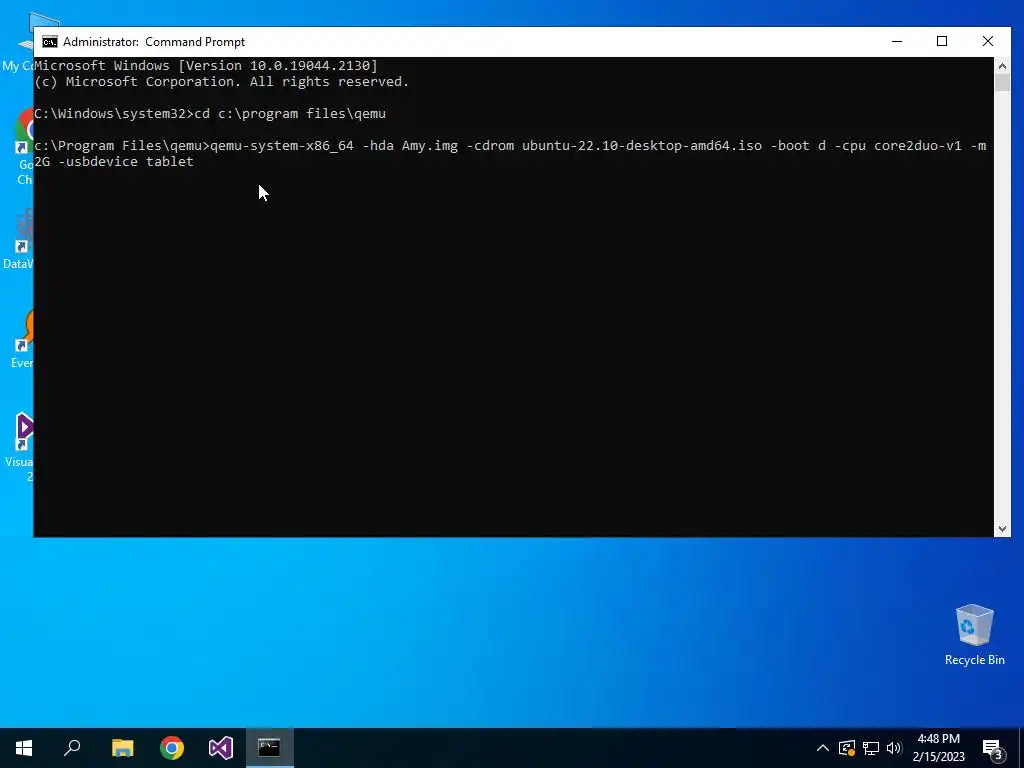
Task: Show hidden system tray icons
Action: [823, 748]
